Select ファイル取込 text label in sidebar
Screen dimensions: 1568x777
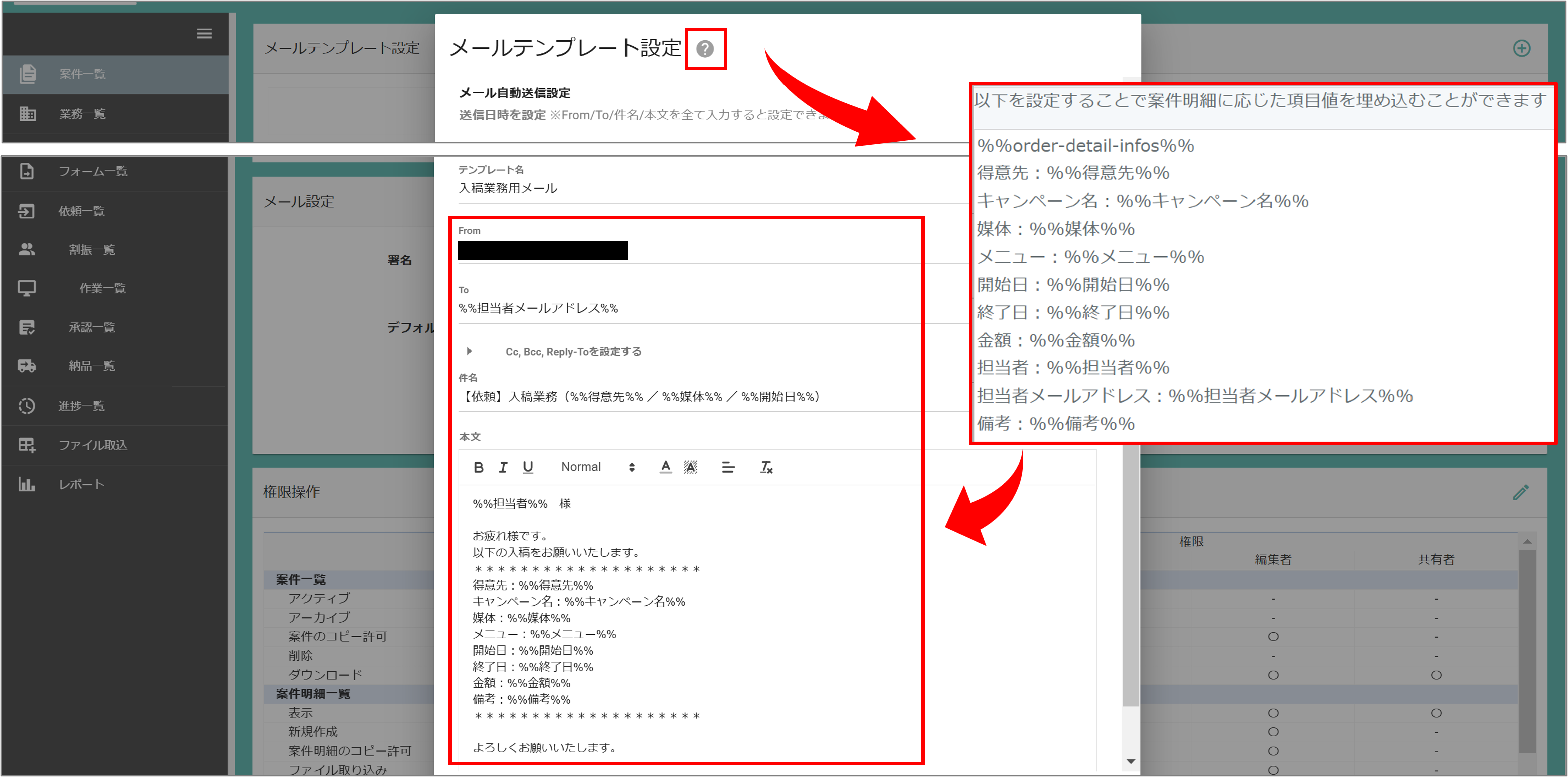(x=93, y=445)
